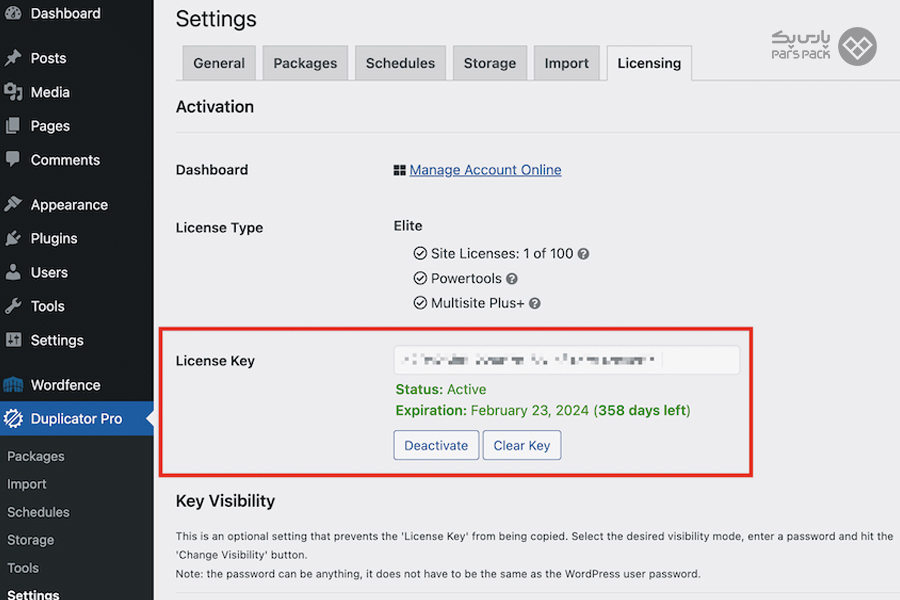Viewport: 900px width, 600px height.
Task: Click the 'Elite' license type text
Action: 408,226
